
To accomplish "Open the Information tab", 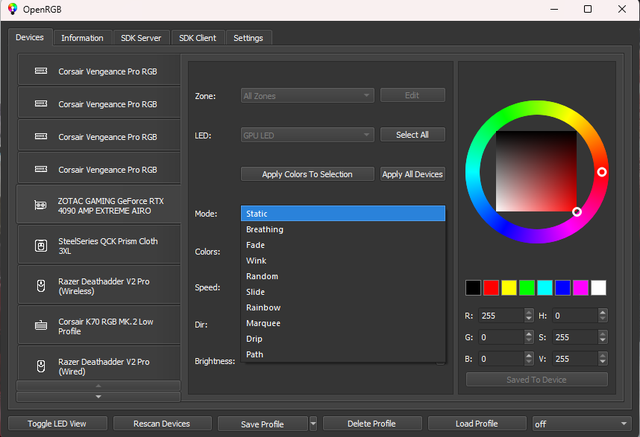I will [82, 38].
